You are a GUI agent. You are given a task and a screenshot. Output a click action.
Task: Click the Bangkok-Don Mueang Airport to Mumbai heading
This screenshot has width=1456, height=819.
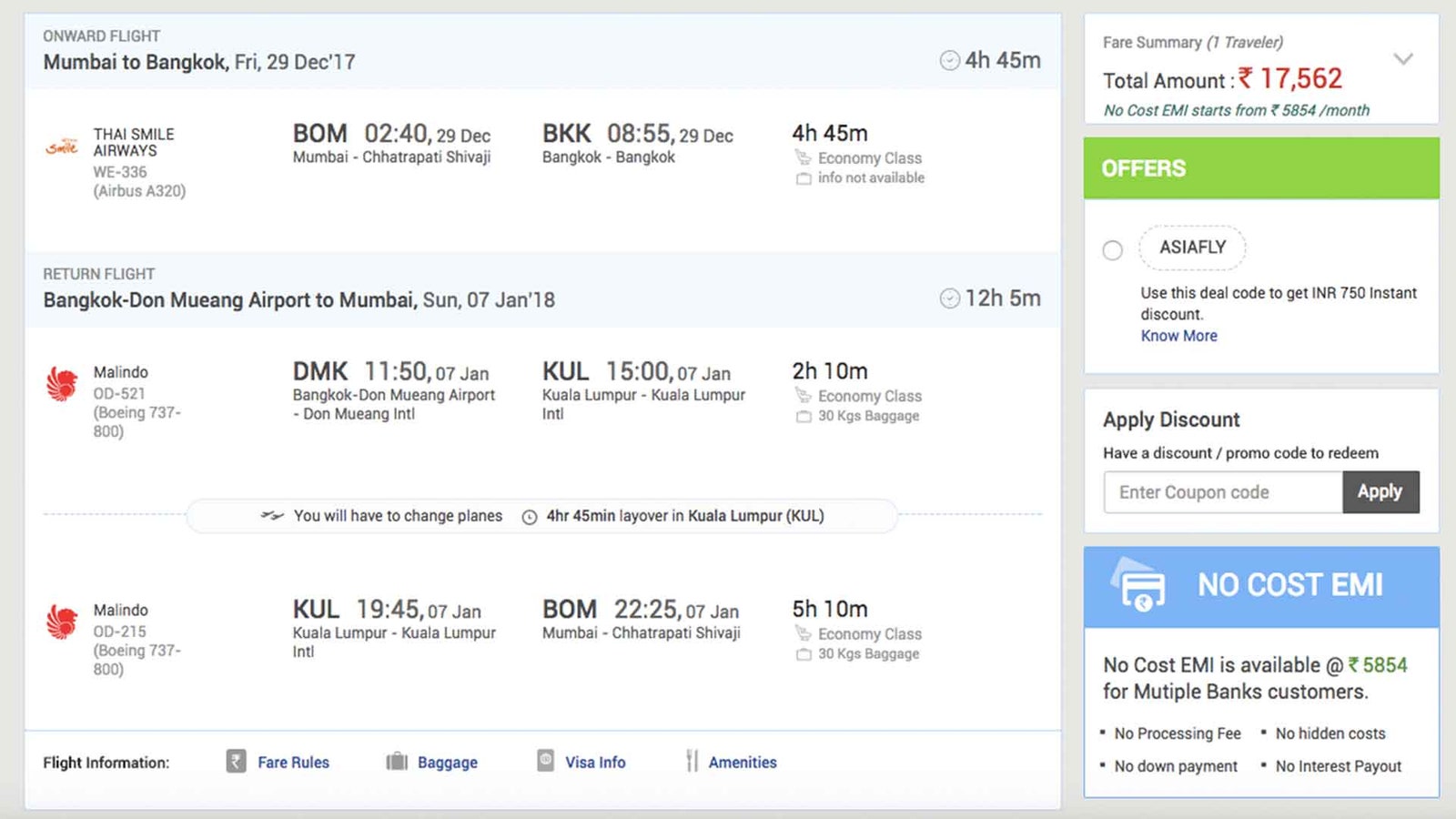click(x=298, y=299)
